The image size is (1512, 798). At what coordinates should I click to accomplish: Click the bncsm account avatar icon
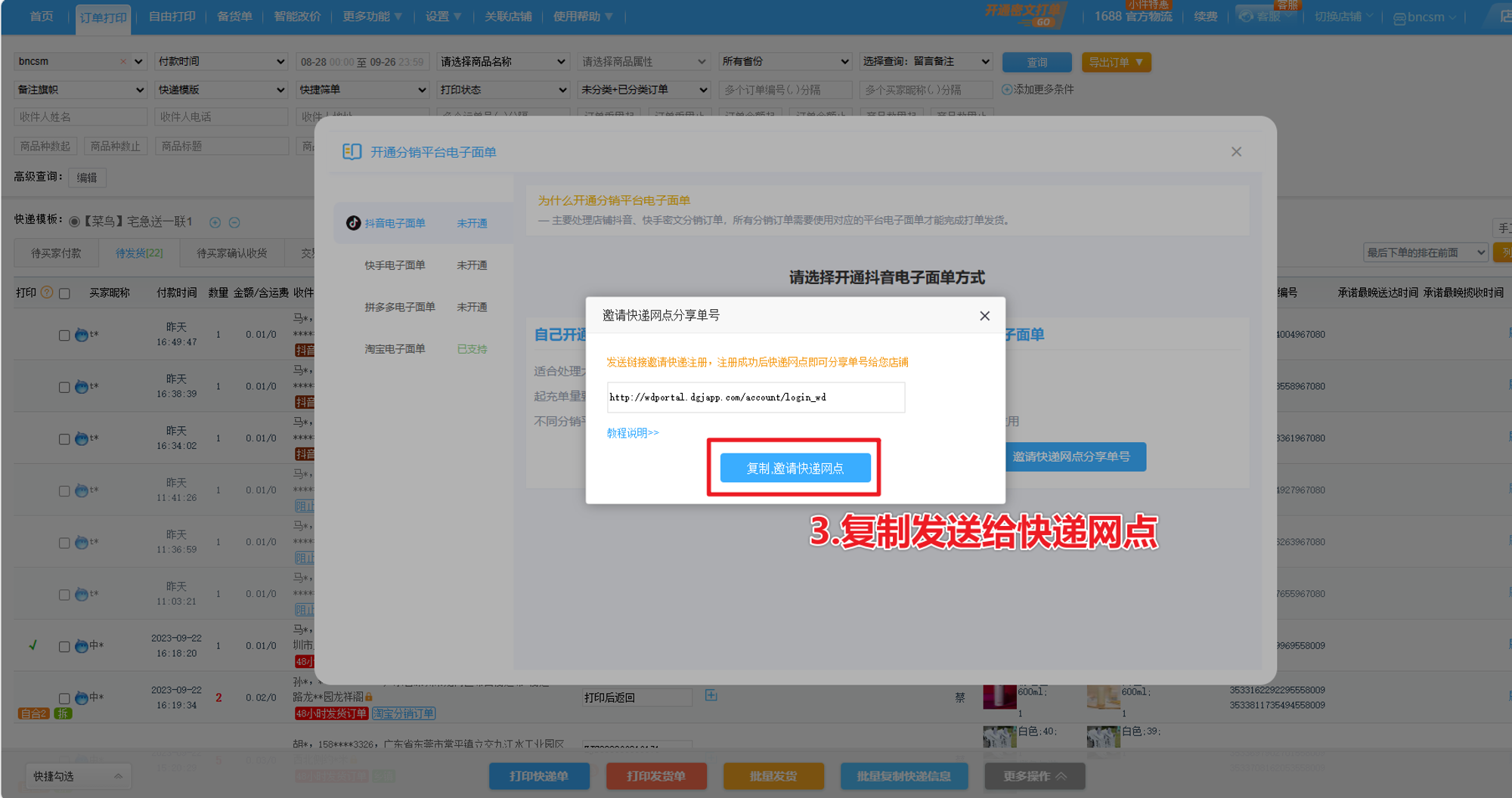pos(1399,18)
